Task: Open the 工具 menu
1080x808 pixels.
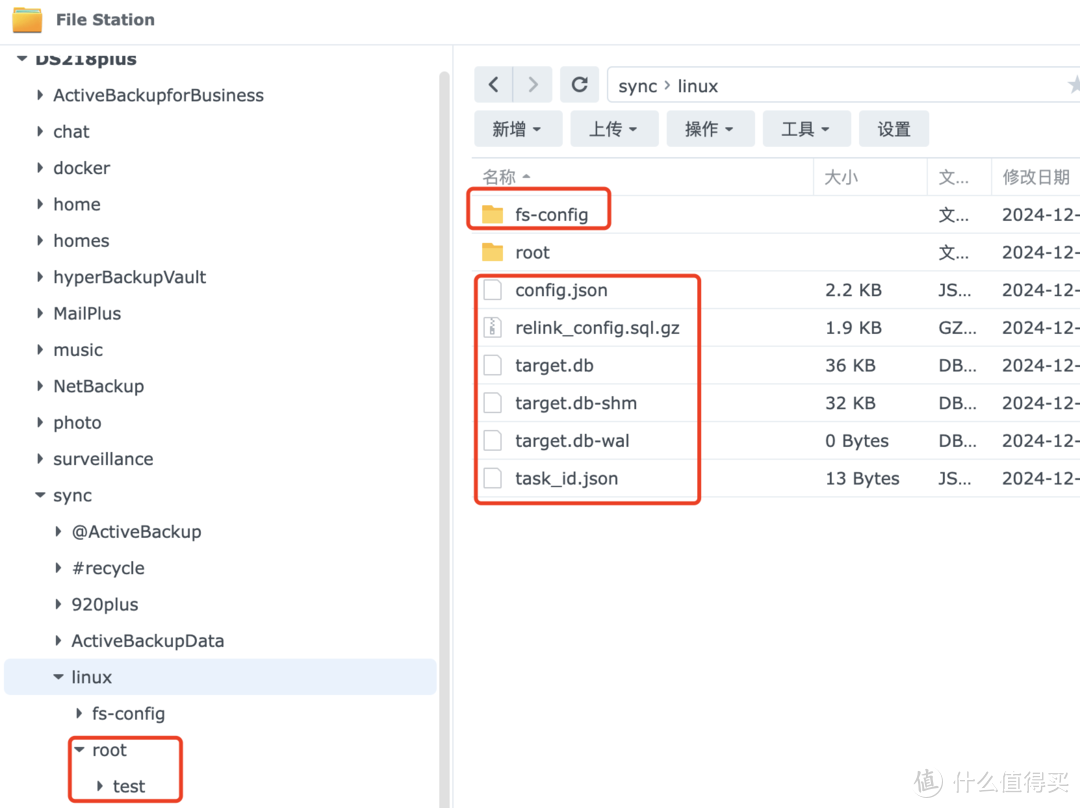Action: pyautogui.click(x=806, y=128)
